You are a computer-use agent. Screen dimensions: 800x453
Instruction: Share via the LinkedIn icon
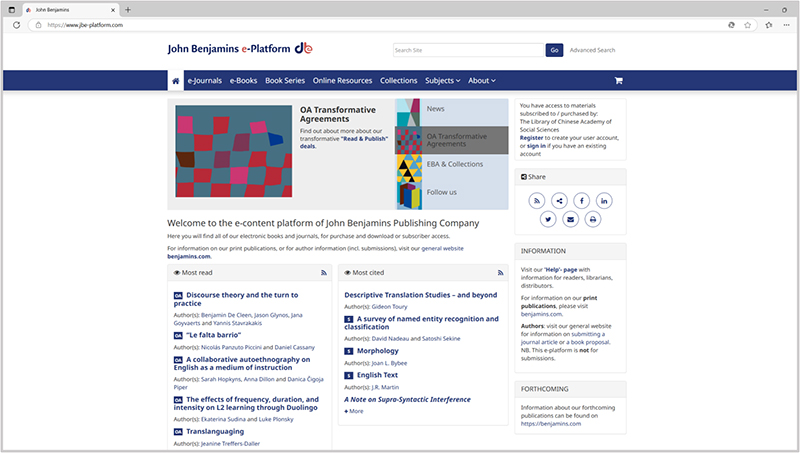tap(604, 201)
